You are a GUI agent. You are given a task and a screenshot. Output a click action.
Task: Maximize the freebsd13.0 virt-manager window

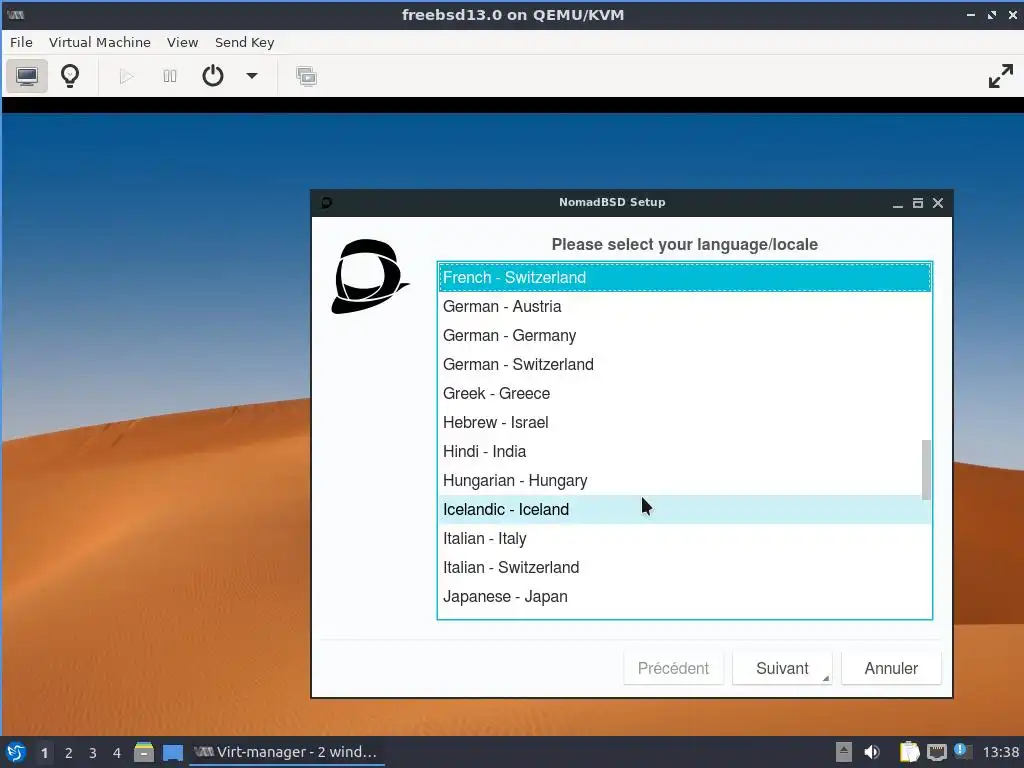(992, 14)
